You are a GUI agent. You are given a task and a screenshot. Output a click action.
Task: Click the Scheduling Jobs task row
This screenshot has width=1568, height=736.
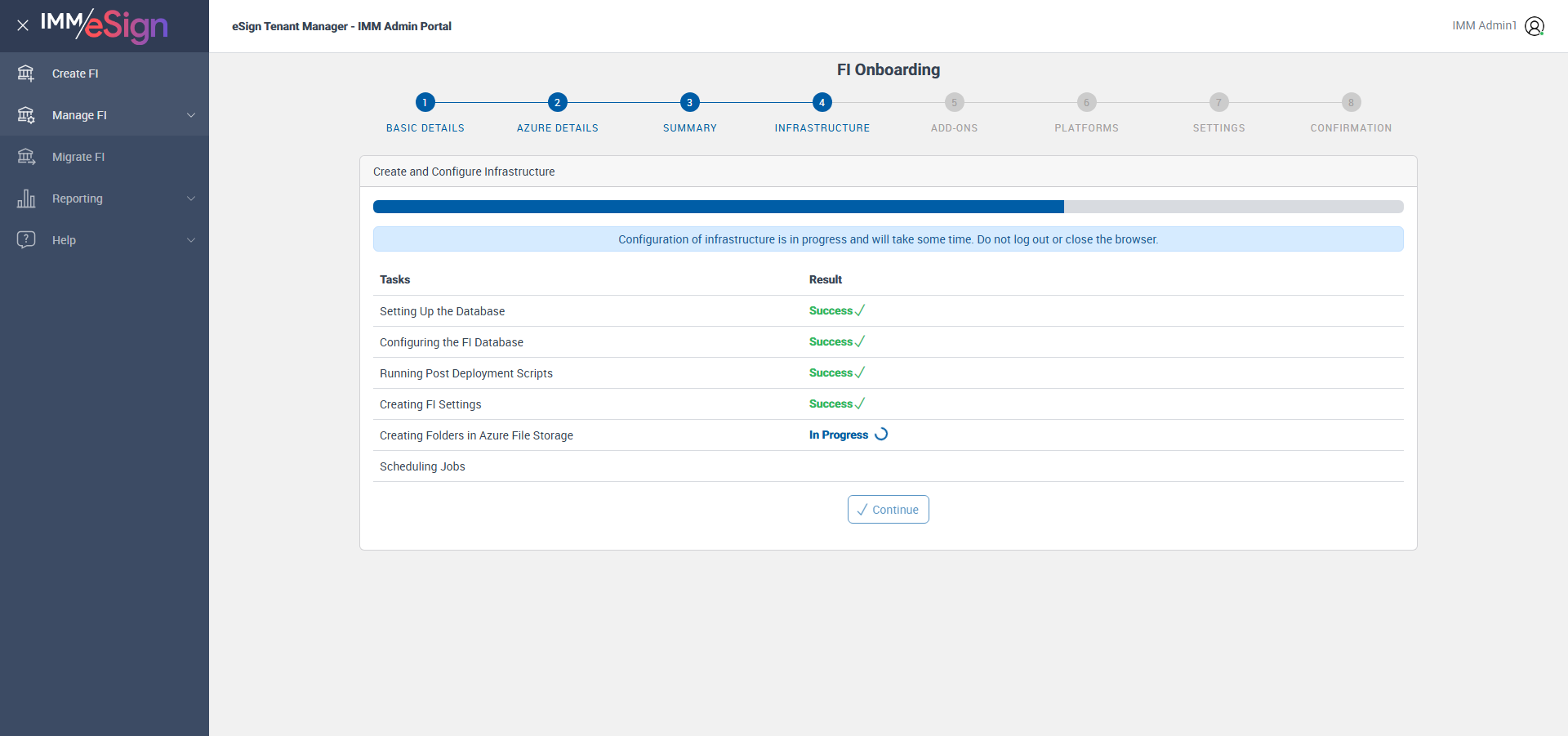(889, 466)
